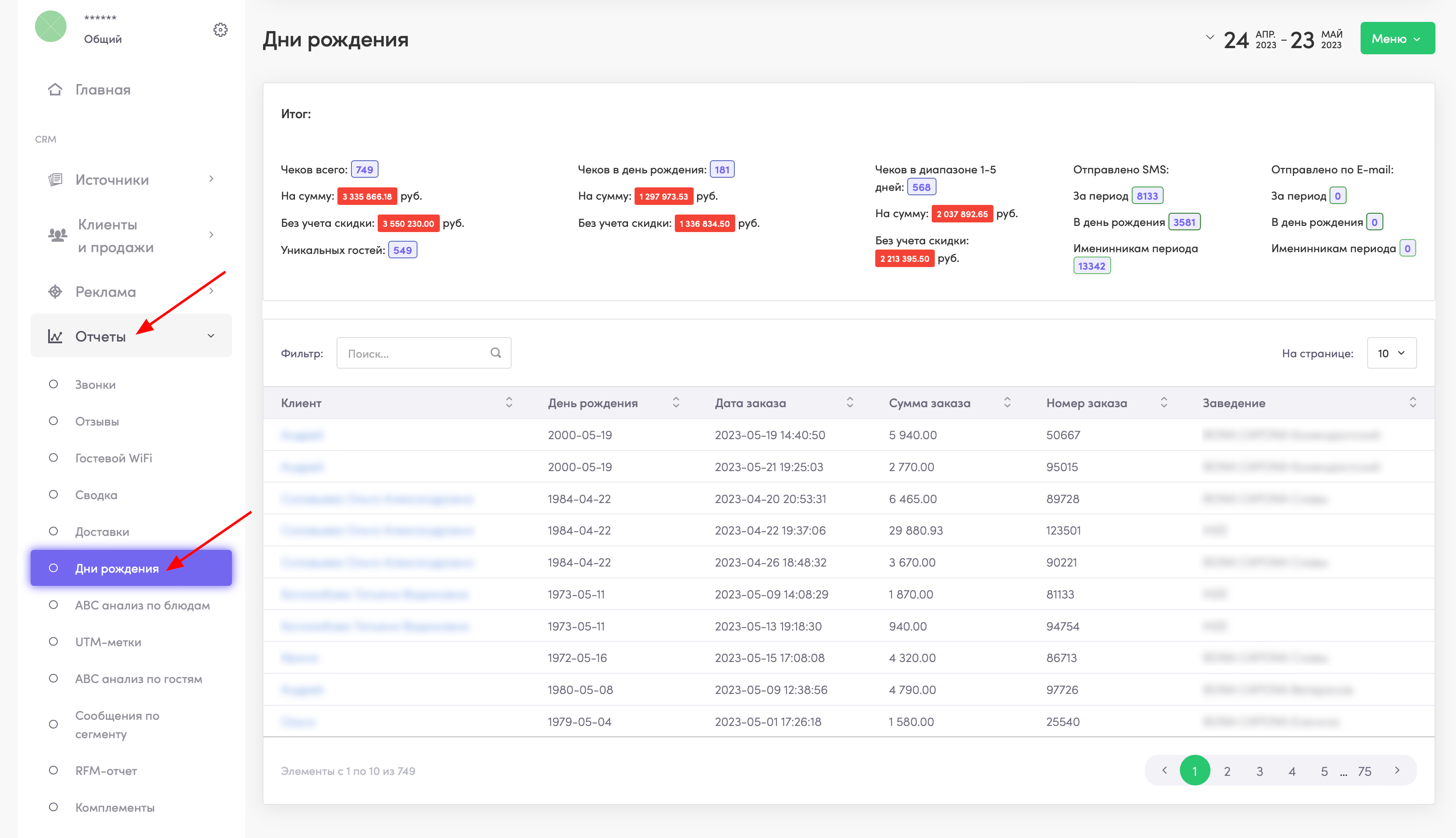The width and height of the screenshot is (1456, 838).
Task: Expand the Клиенты и продажи chevron
Action: tap(211, 235)
